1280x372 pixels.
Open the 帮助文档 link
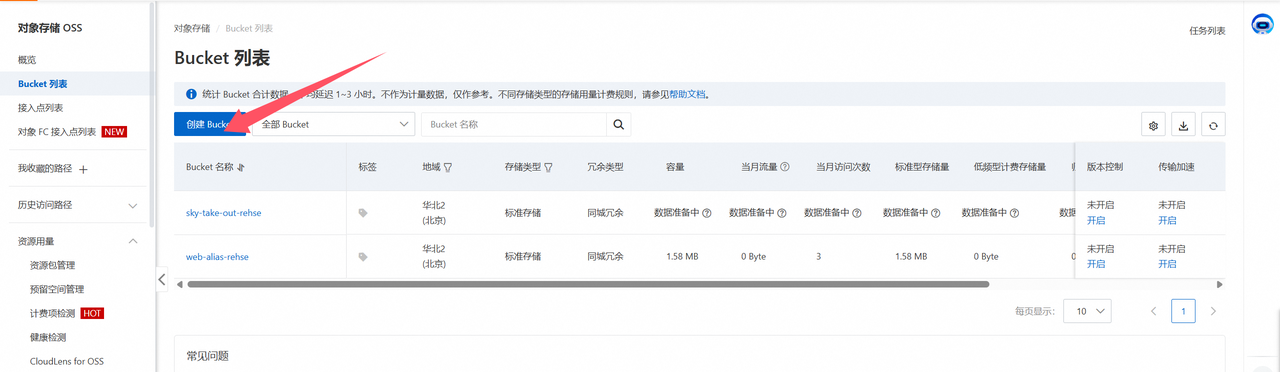pos(688,94)
